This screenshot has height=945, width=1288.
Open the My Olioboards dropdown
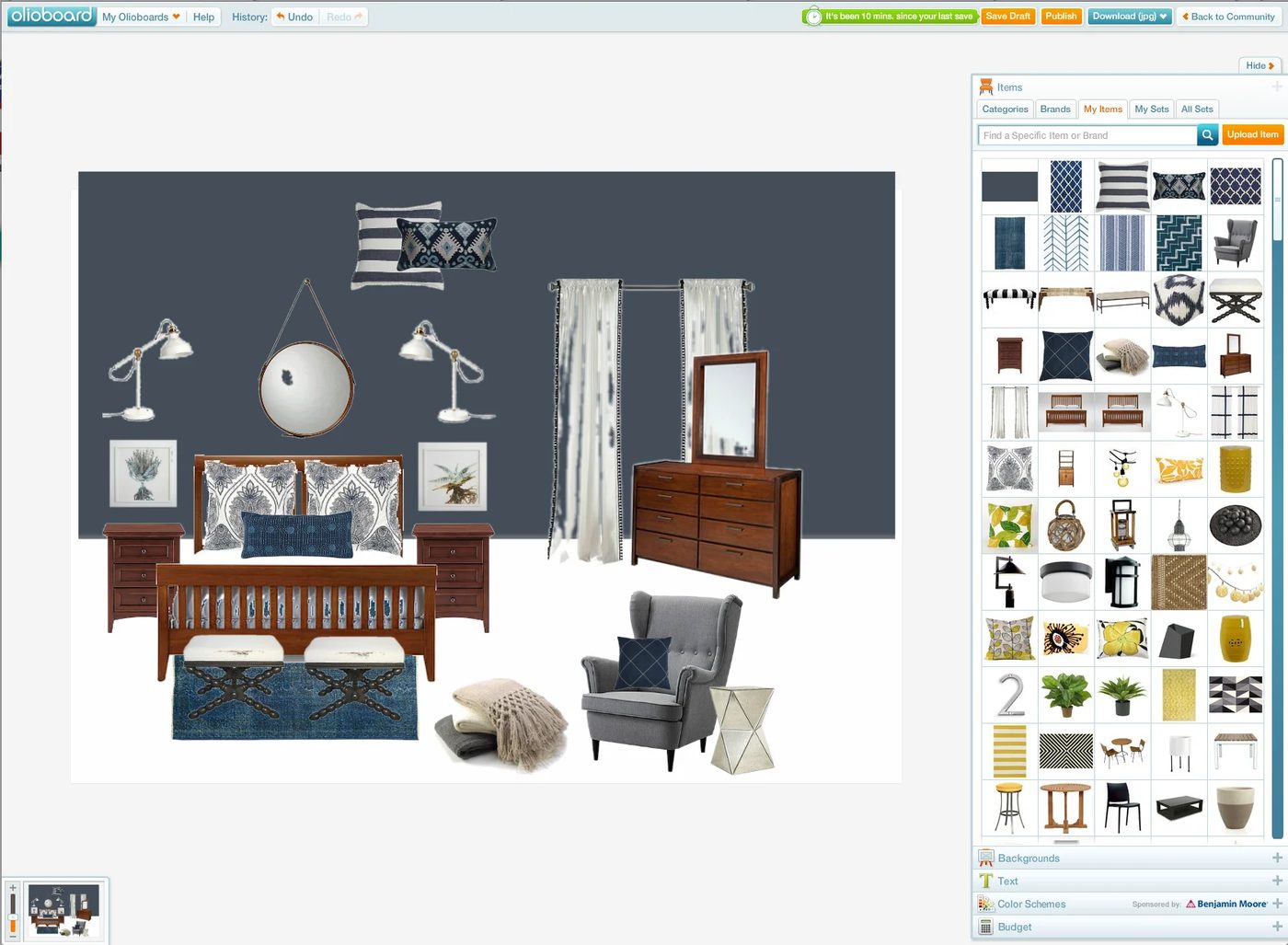[x=141, y=17]
